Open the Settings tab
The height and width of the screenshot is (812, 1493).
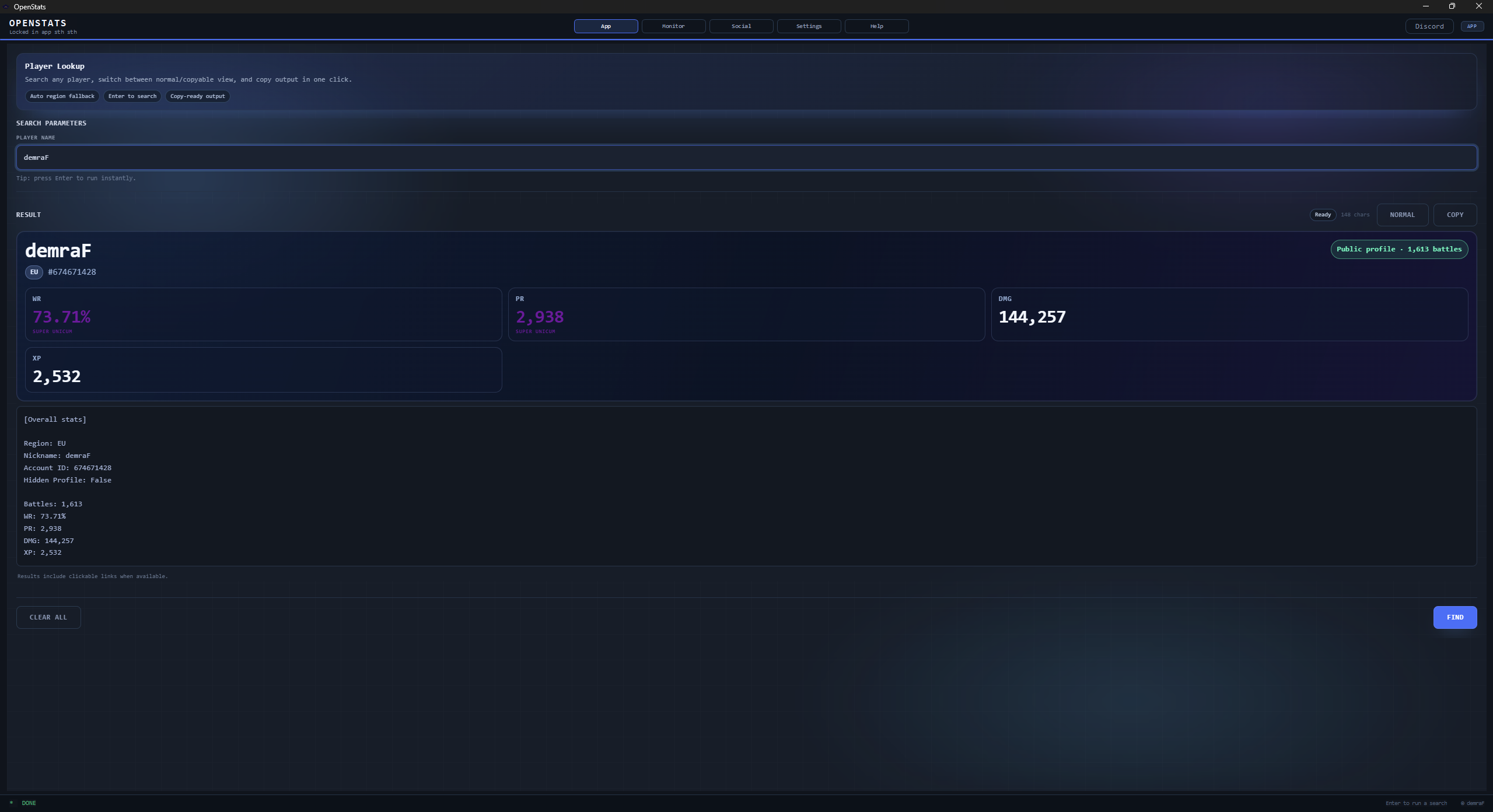(x=809, y=26)
